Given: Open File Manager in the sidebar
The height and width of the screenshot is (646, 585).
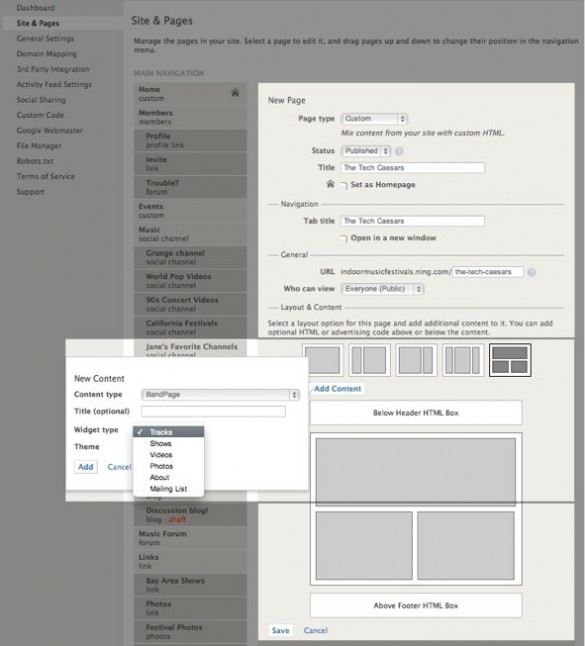Looking at the screenshot, I should (x=39, y=146).
